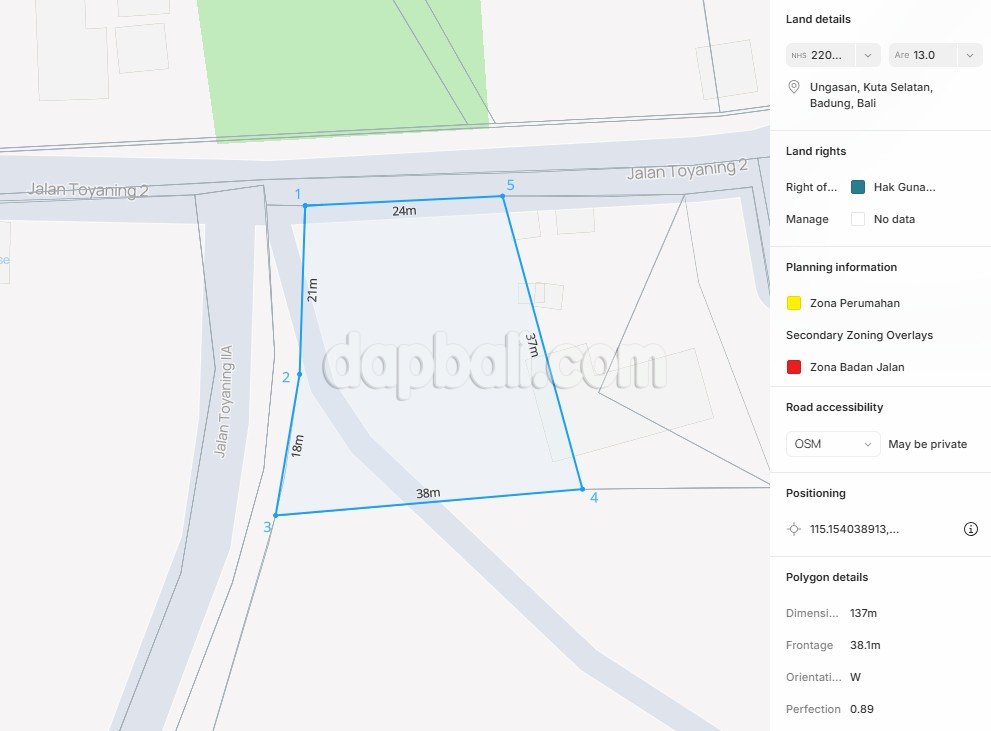Toggle the red Zona Badan Jalan swatch
This screenshot has height=731, width=991.
click(x=794, y=367)
